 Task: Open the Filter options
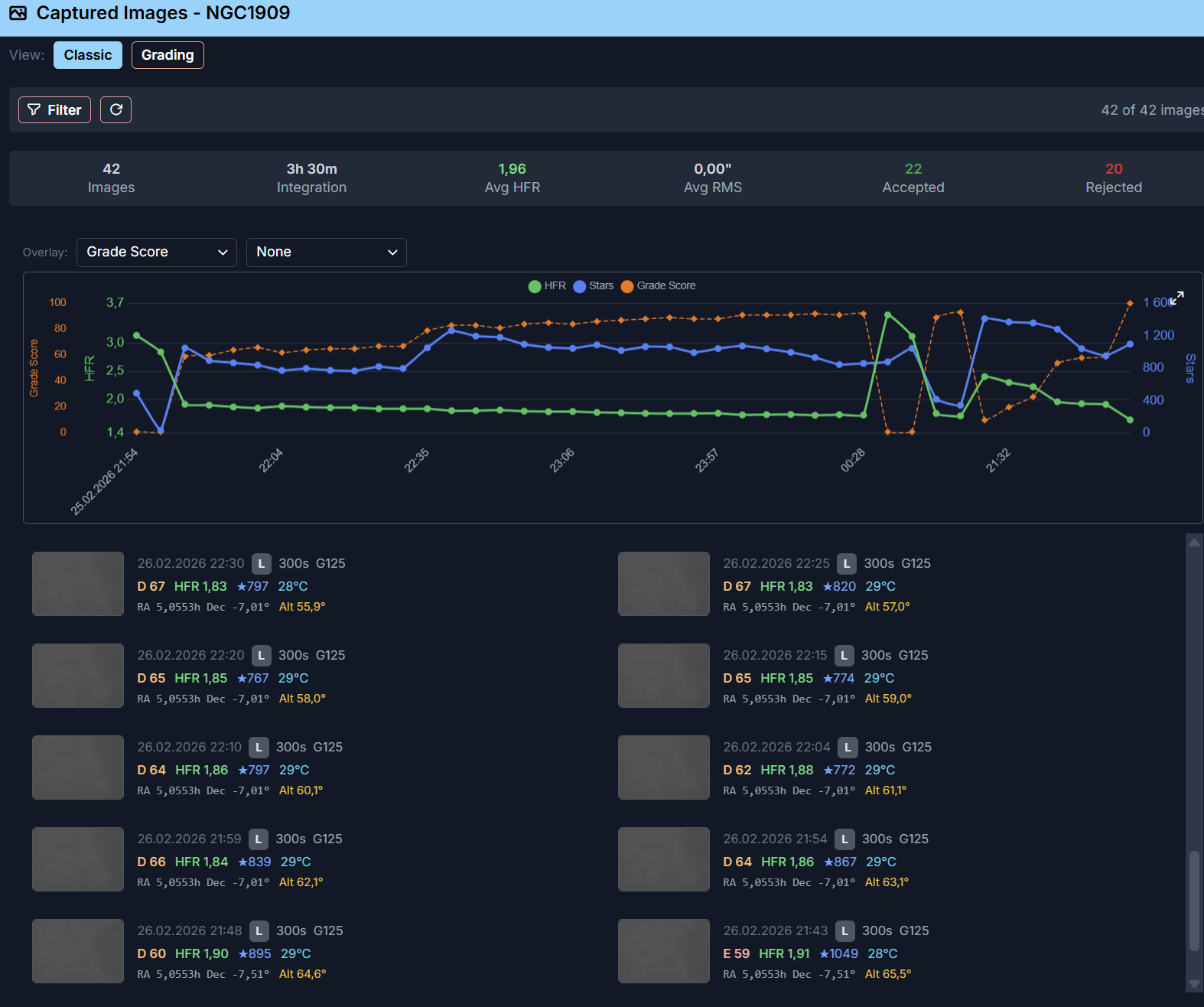coord(54,110)
